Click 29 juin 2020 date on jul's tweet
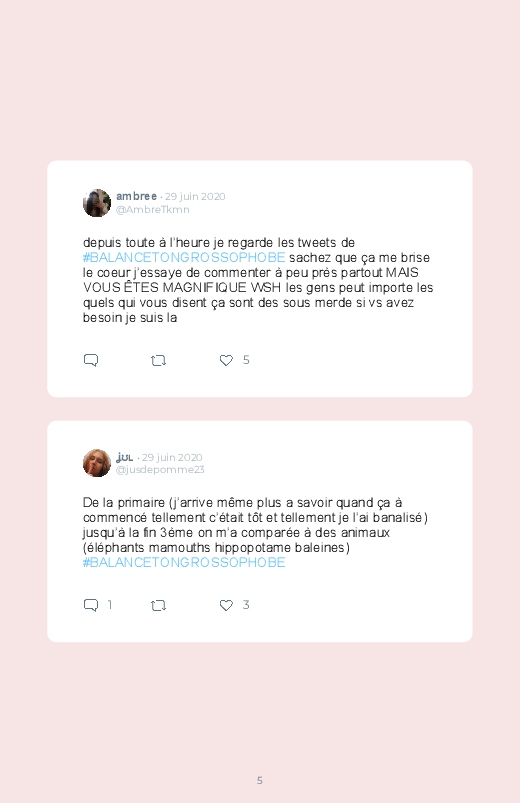Viewport: 520px width, 803px height. 172,457
